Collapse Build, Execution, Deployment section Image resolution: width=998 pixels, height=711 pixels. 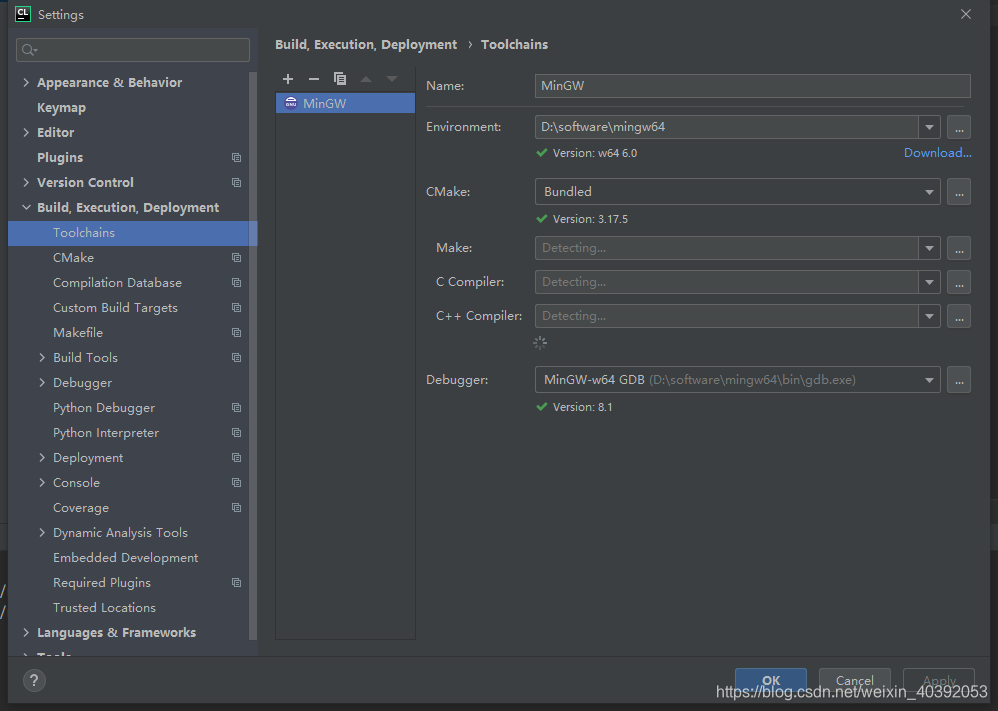pos(26,208)
